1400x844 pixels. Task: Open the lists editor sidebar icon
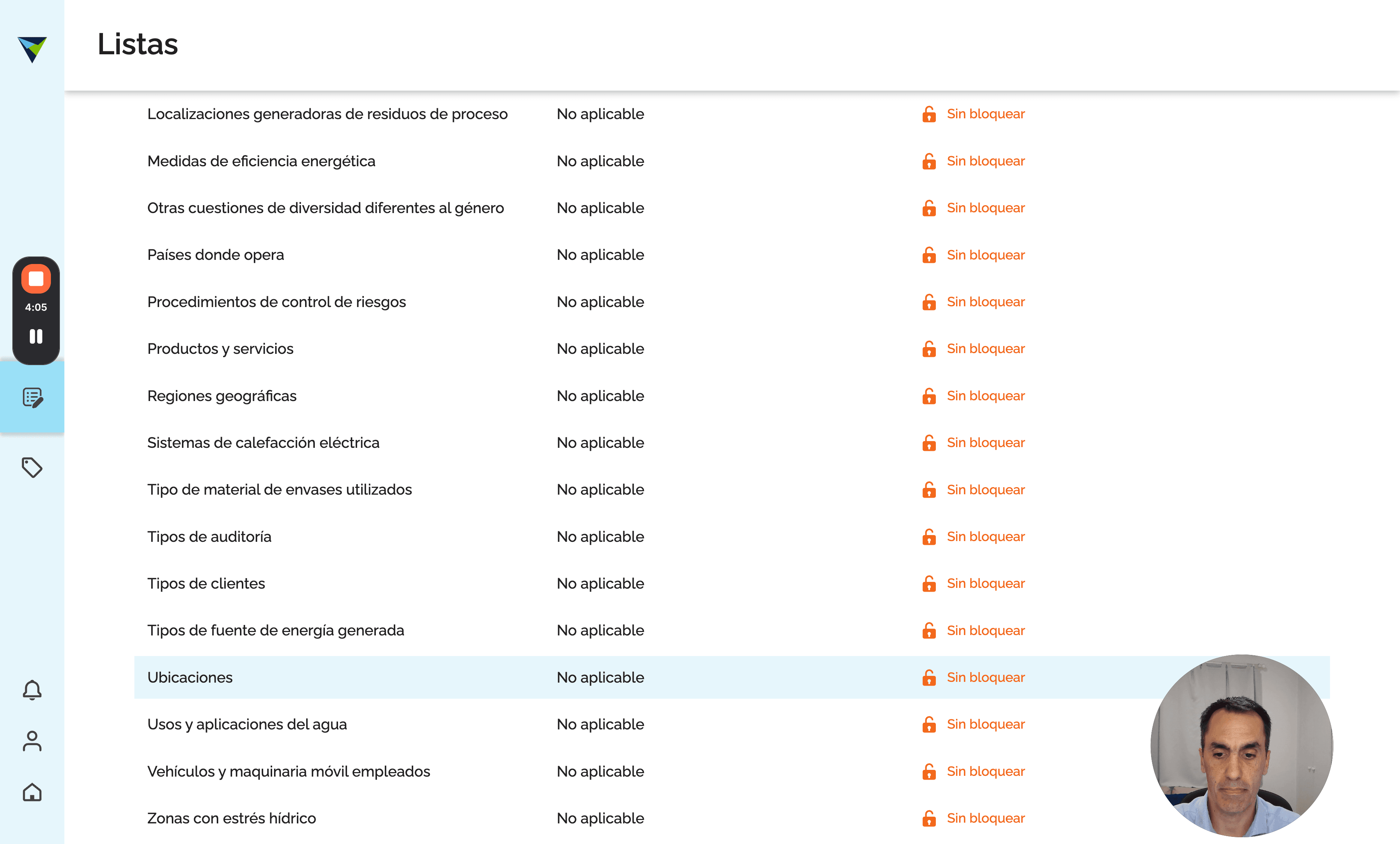coord(33,397)
